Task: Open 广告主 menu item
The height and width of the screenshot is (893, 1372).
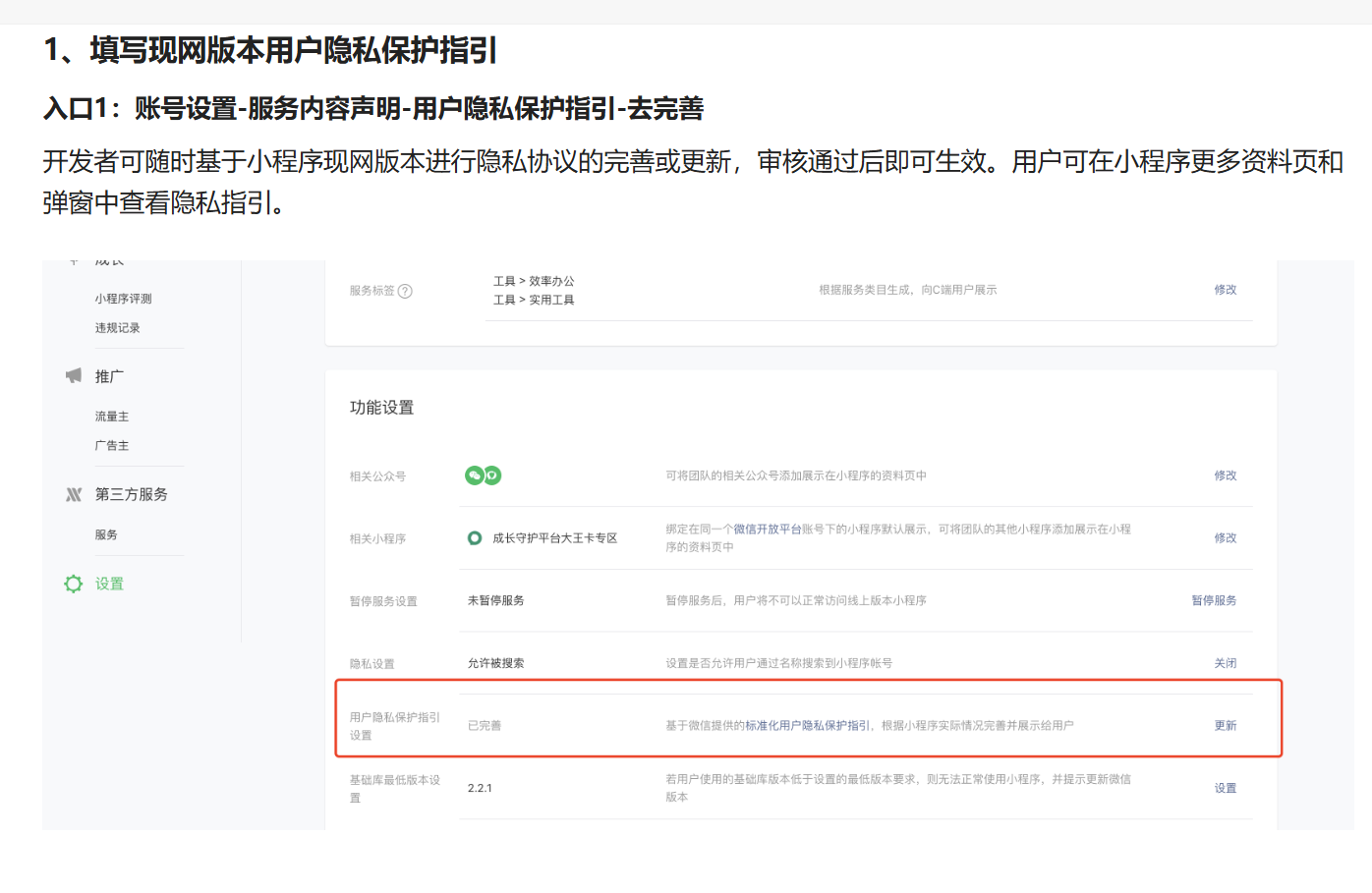Action: click(x=112, y=446)
